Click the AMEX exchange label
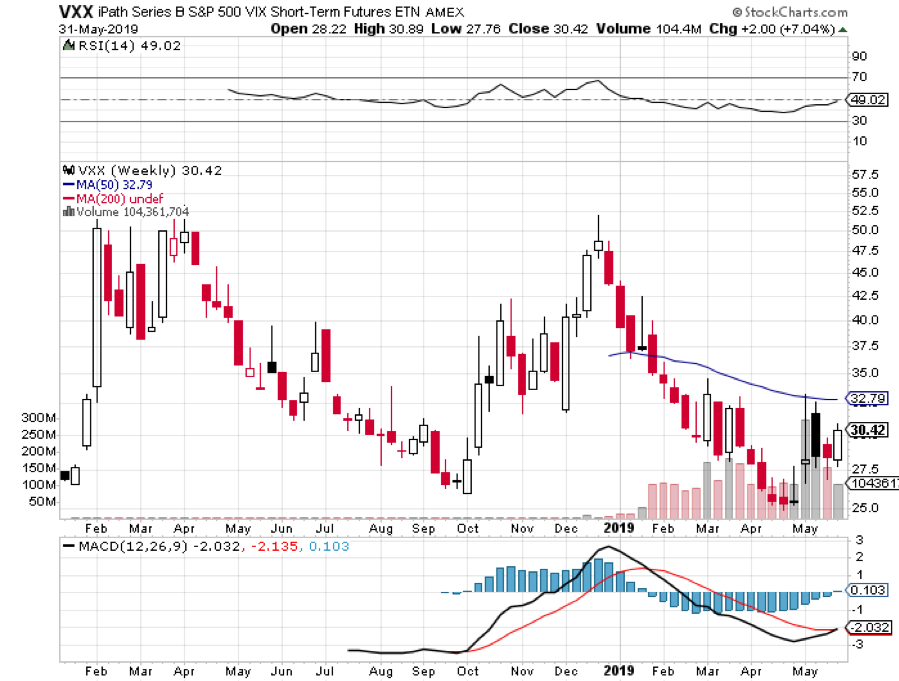899x681 pixels. pyautogui.click(x=444, y=12)
